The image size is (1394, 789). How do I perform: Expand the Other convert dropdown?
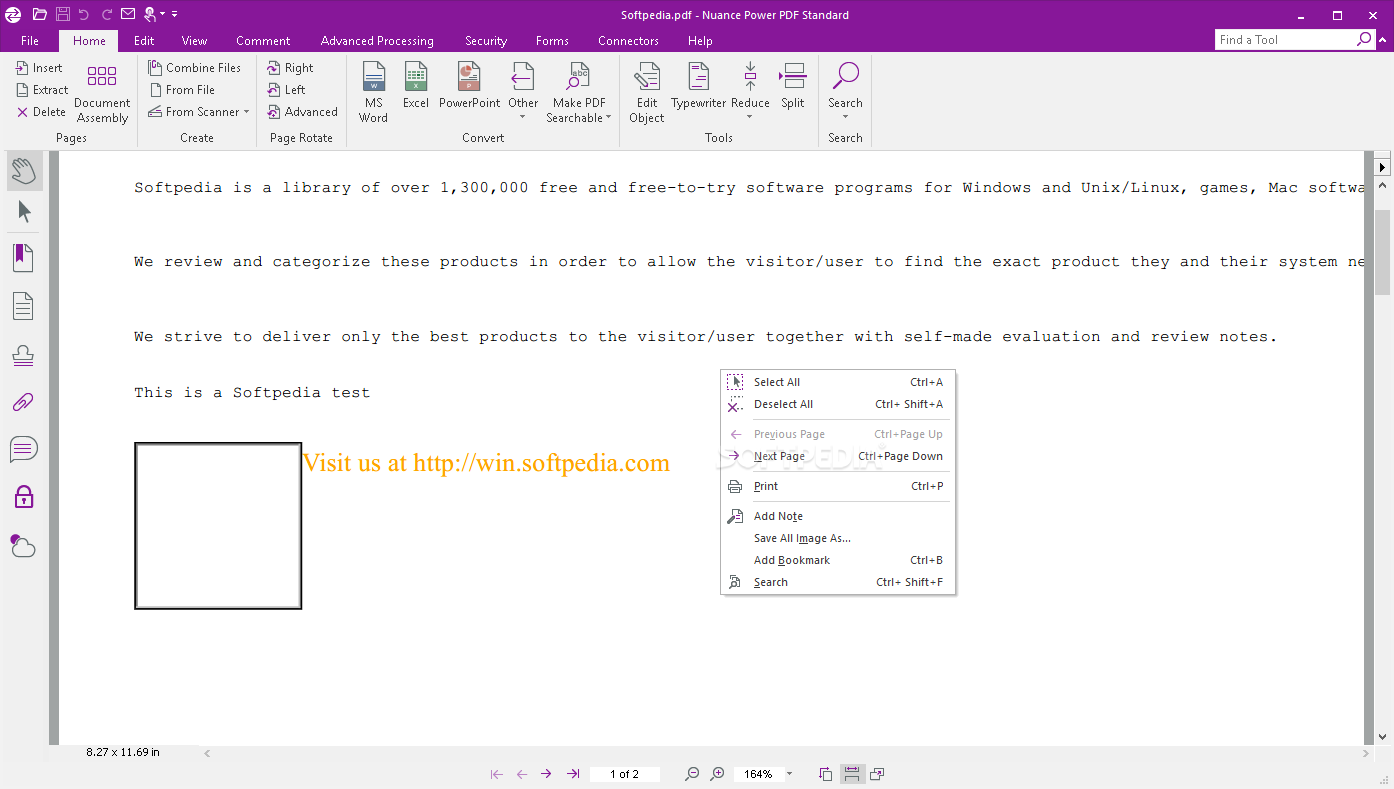(522, 118)
